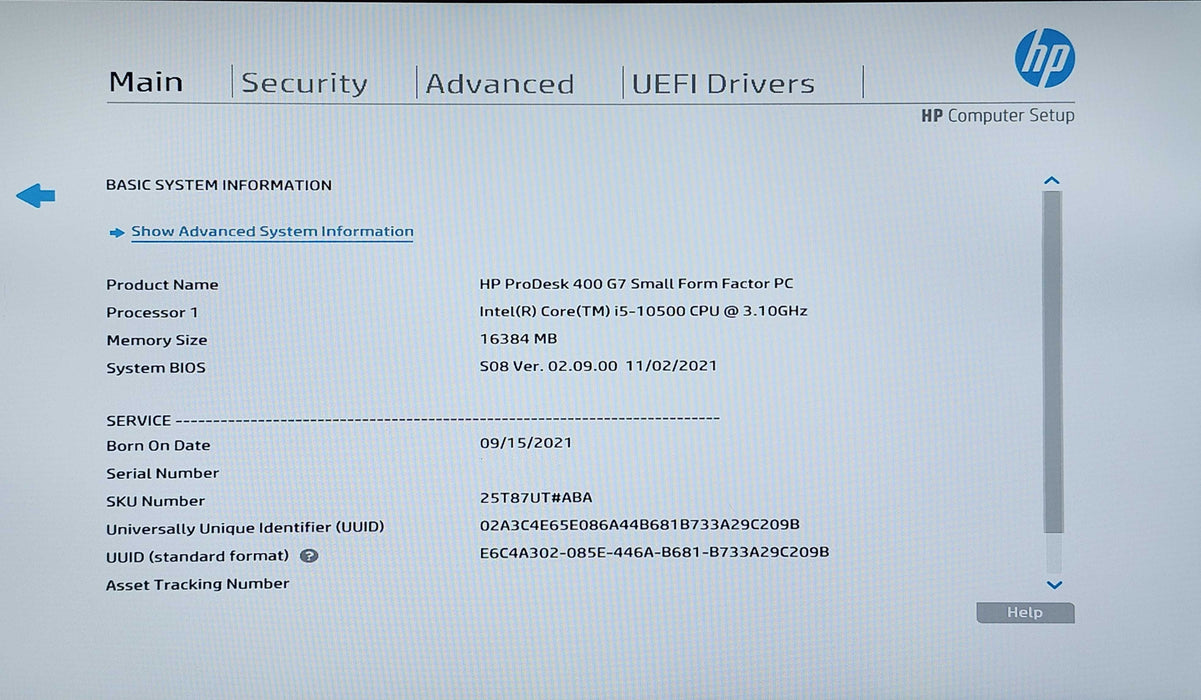The width and height of the screenshot is (1201, 700).
Task: Select the E6C4A302-085E standard UUID value
Action: (654, 552)
